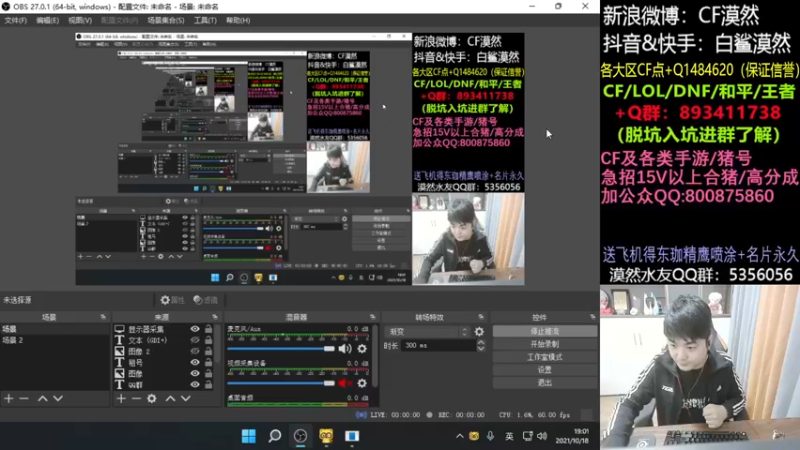This screenshot has height=450, width=800.
Task: Open 设置 in 控件 panel
Action: 545,370
